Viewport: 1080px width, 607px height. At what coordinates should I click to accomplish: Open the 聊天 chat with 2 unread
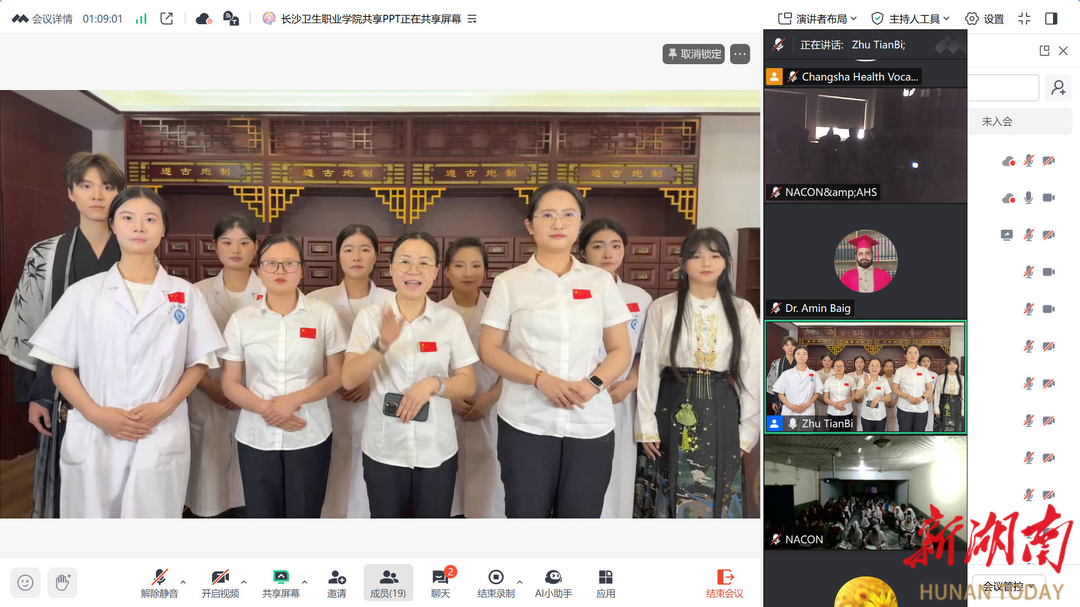440,578
